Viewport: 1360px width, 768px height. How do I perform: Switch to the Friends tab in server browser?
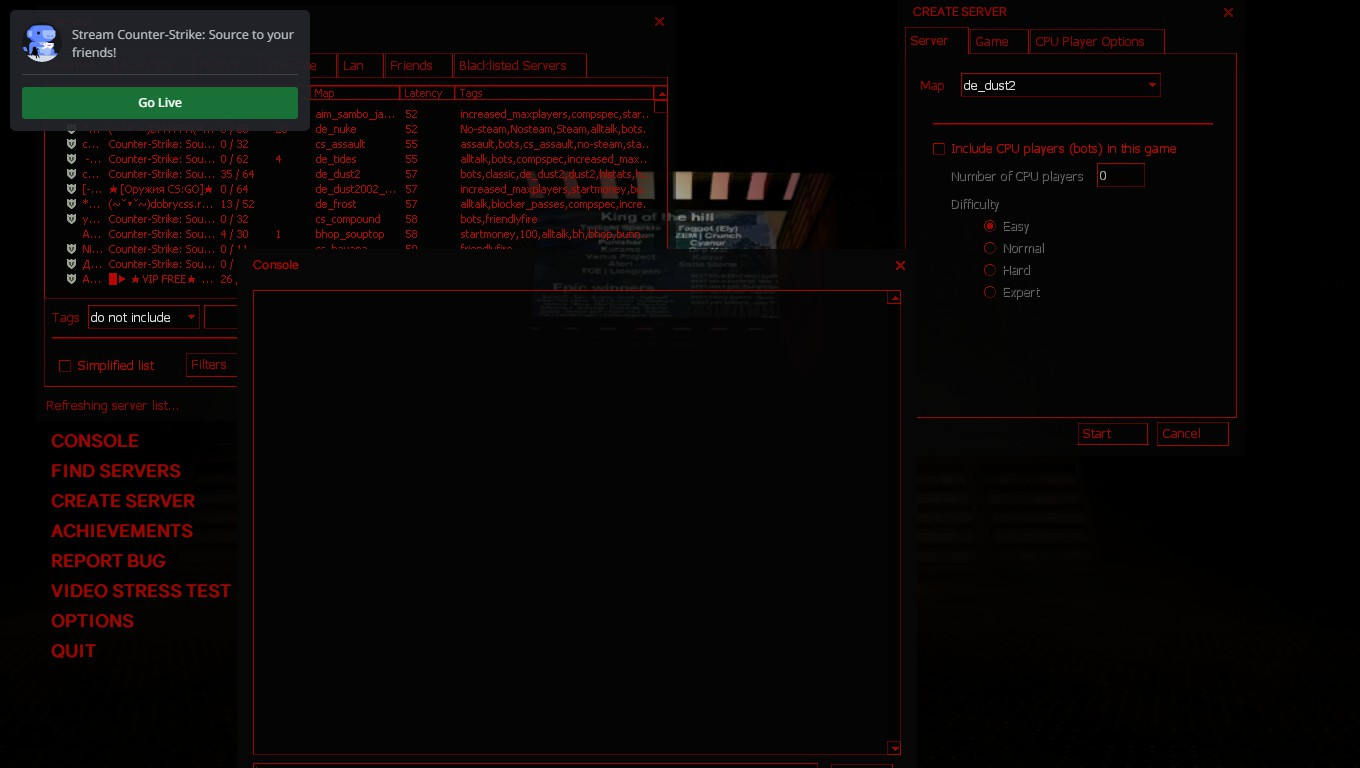[417, 65]
